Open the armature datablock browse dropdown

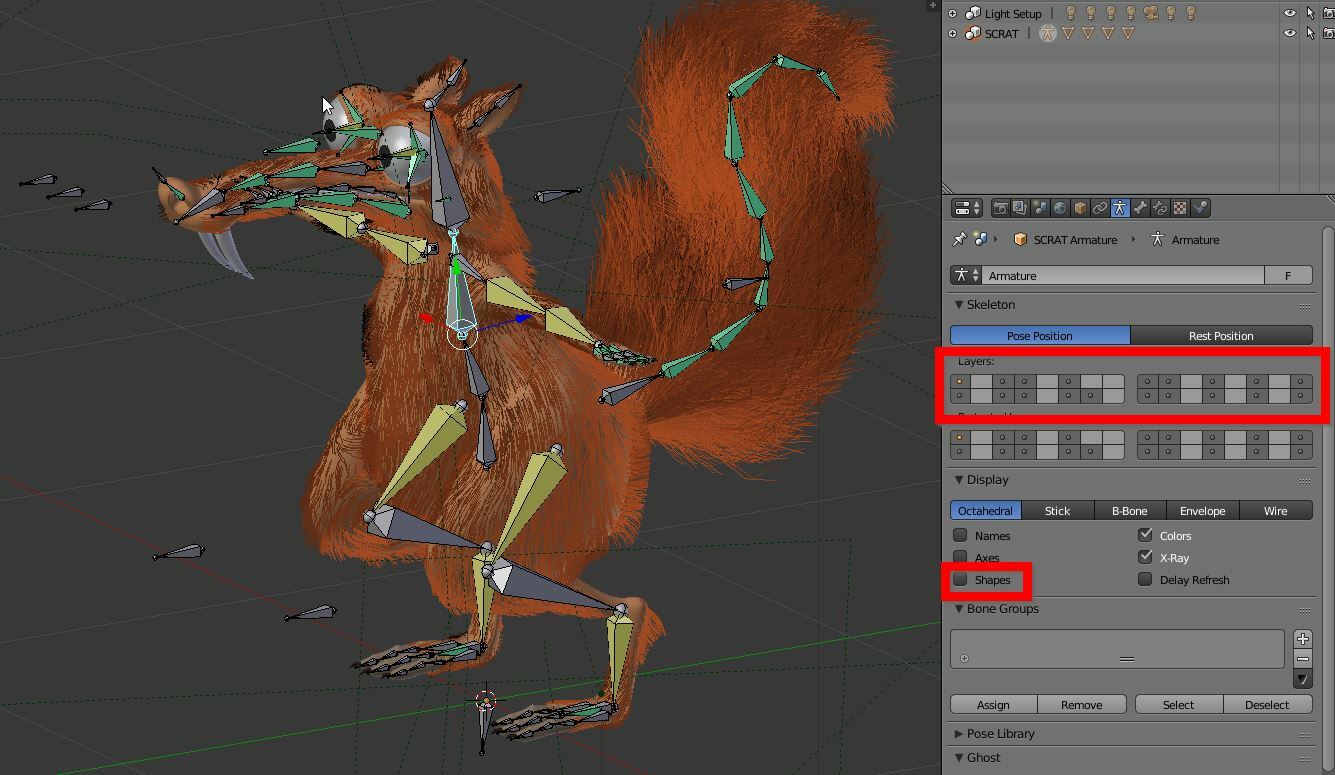[x=966, y=275]
